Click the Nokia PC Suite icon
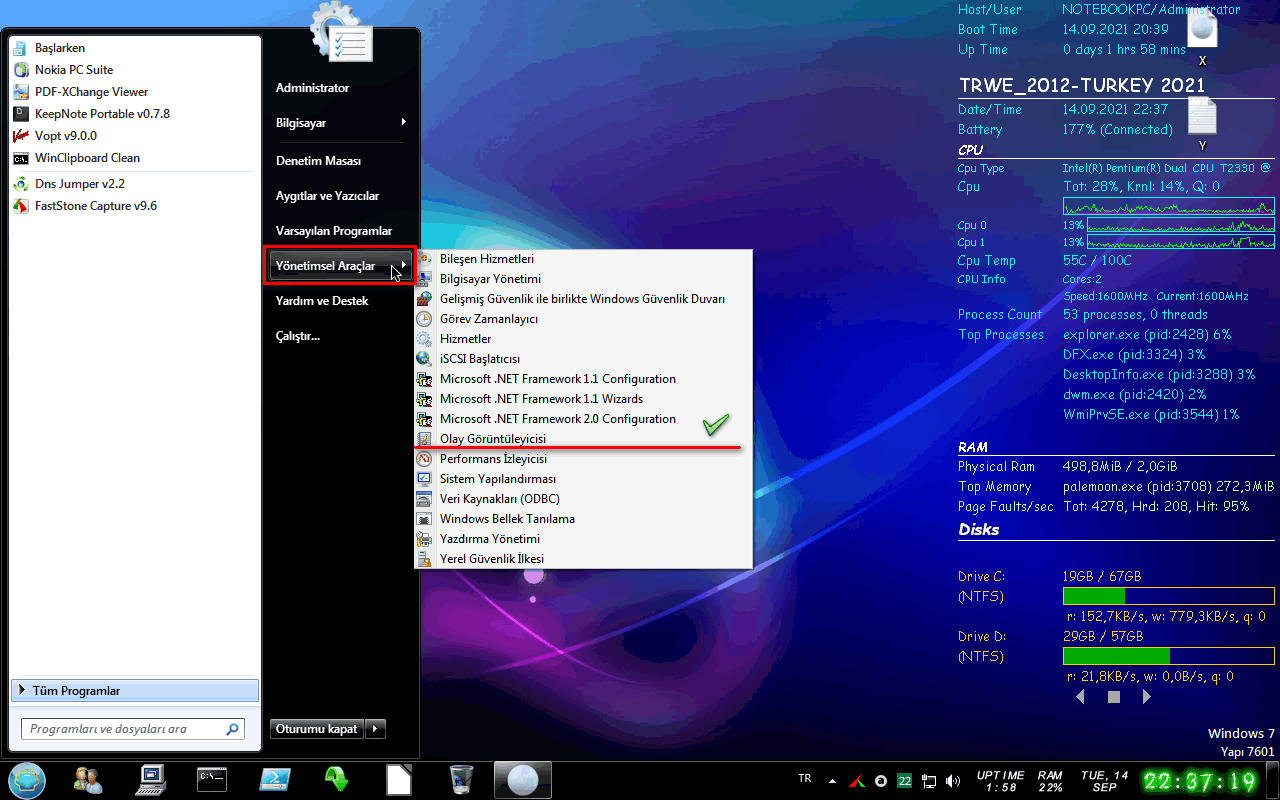 coord(20,70)
